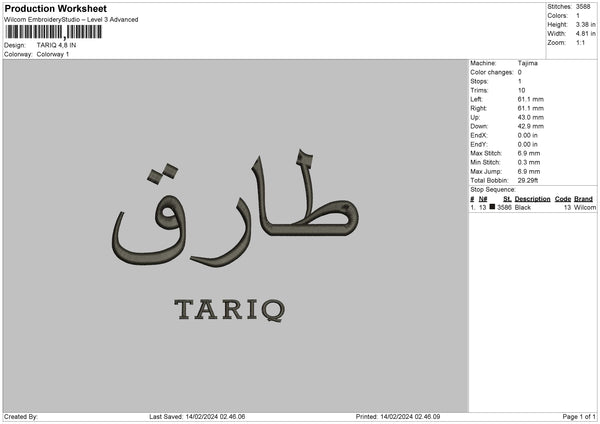Image resolution: width=600 pixels, height=424 pixels.
Task: Select the EndY: label
Action: click(x=479, y=144)
